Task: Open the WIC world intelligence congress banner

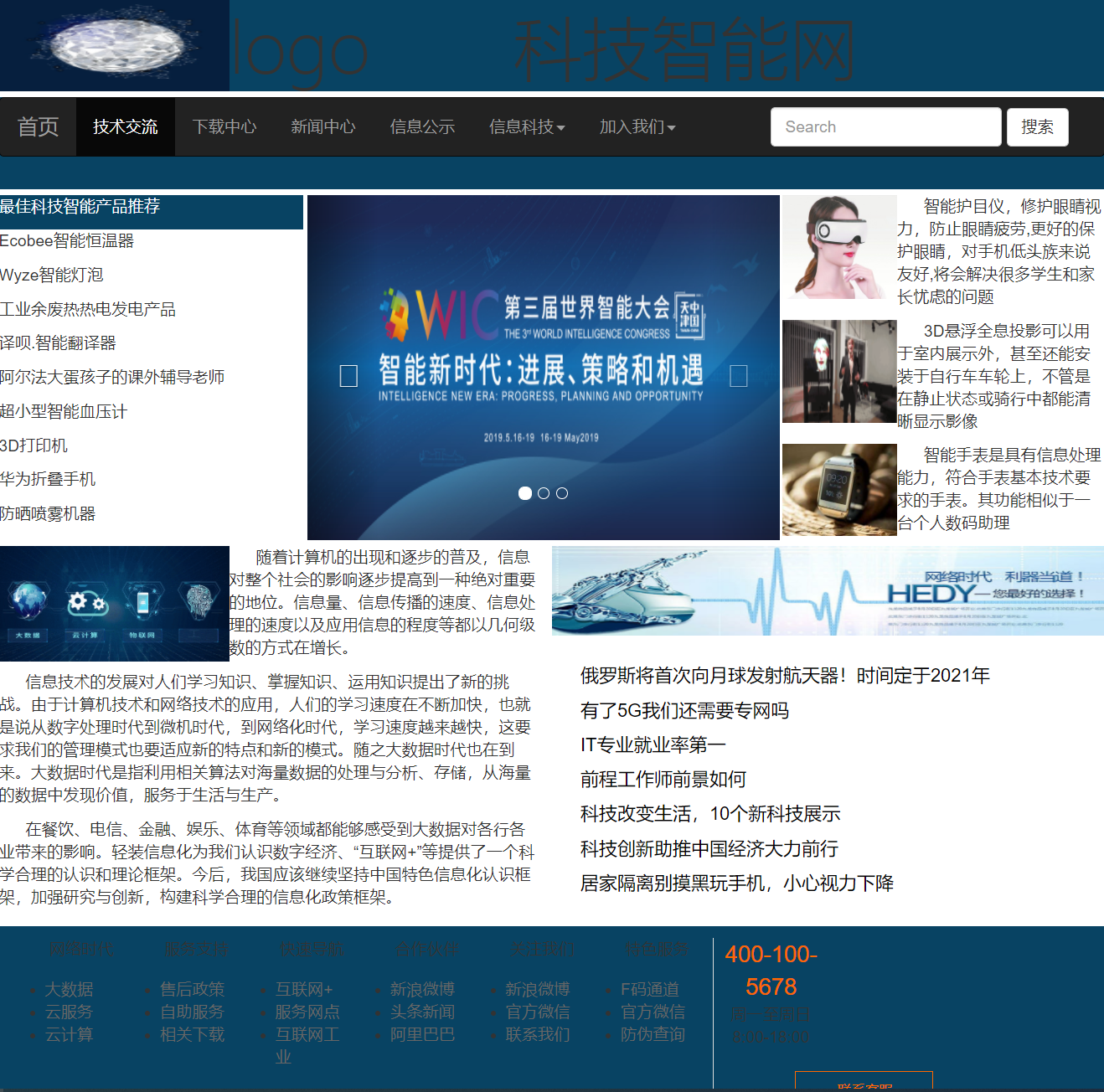Action: pyautogui.click(x=544, y=368)
